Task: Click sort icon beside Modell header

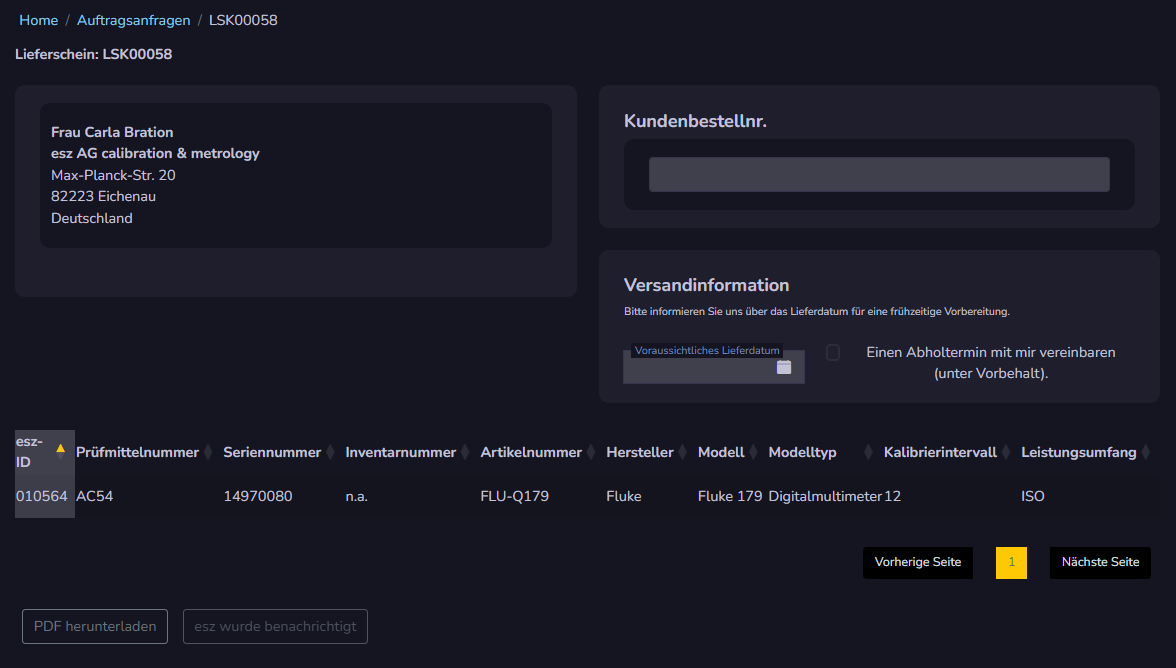Action: [x=754, y=452]
